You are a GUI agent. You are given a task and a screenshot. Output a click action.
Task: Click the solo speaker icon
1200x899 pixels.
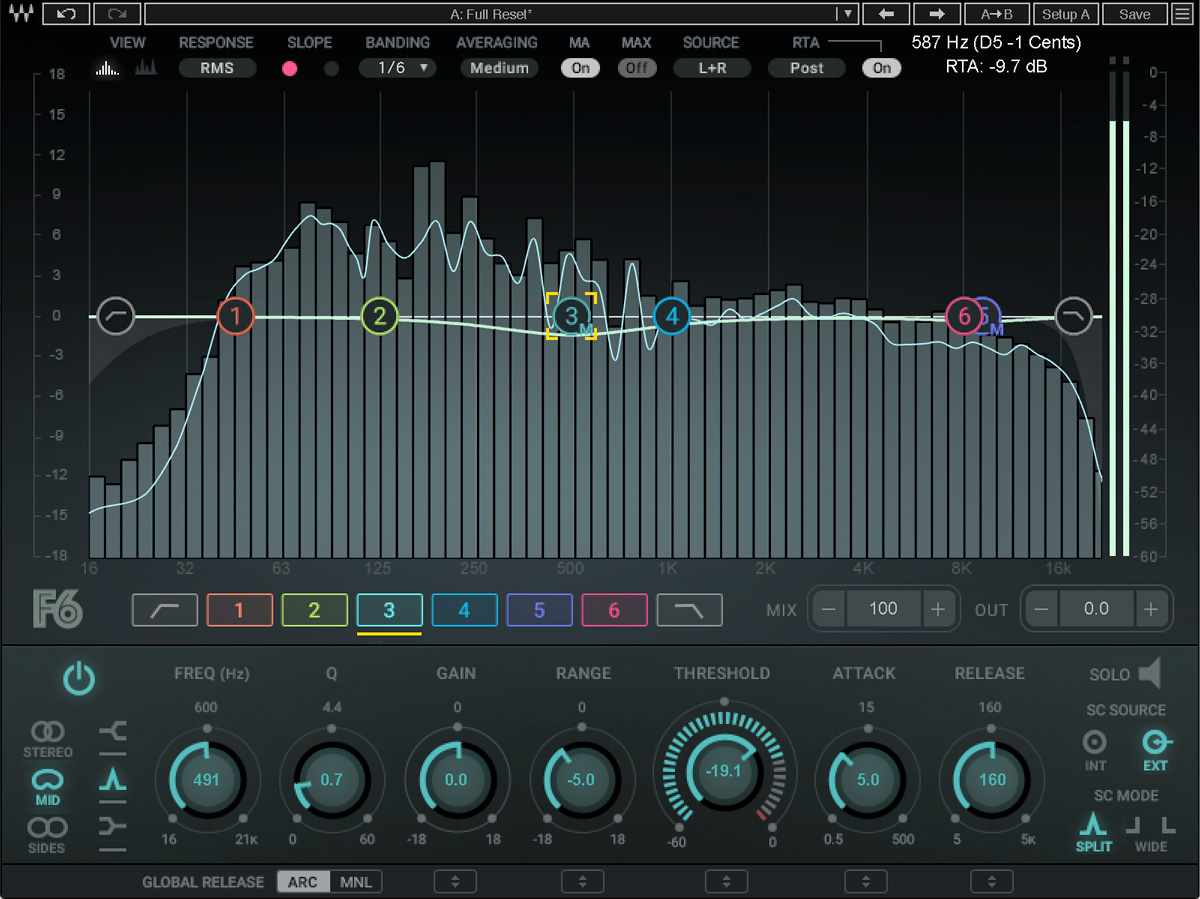(1150, 674)
